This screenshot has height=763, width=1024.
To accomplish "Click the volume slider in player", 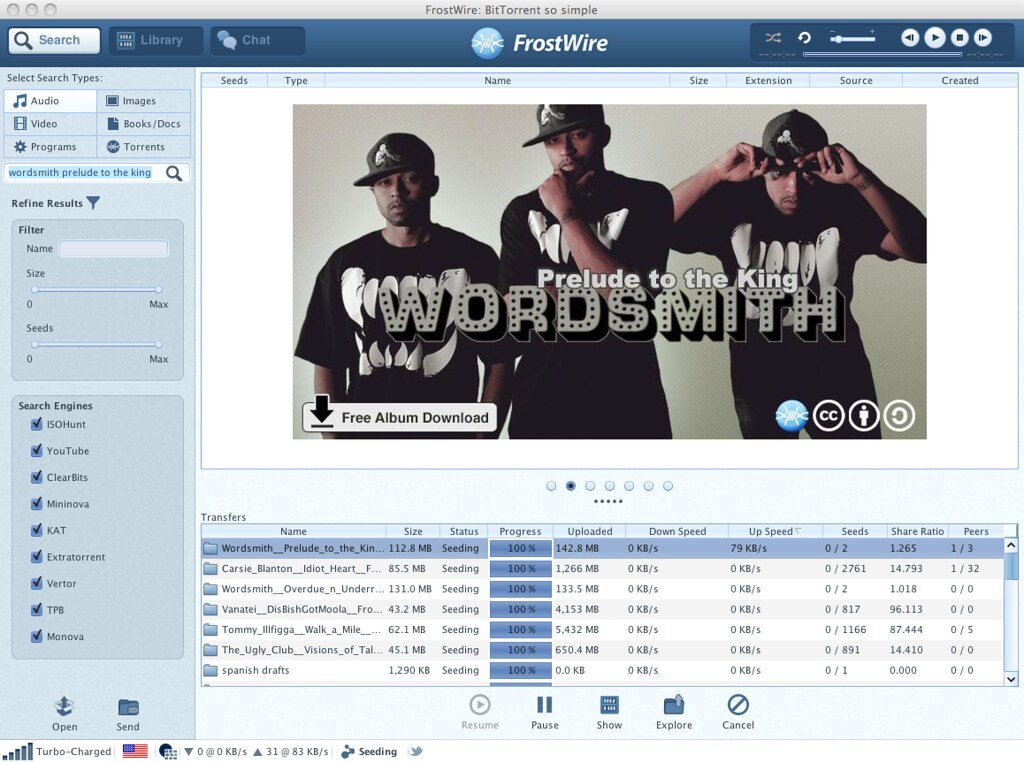I will point(851,38).
